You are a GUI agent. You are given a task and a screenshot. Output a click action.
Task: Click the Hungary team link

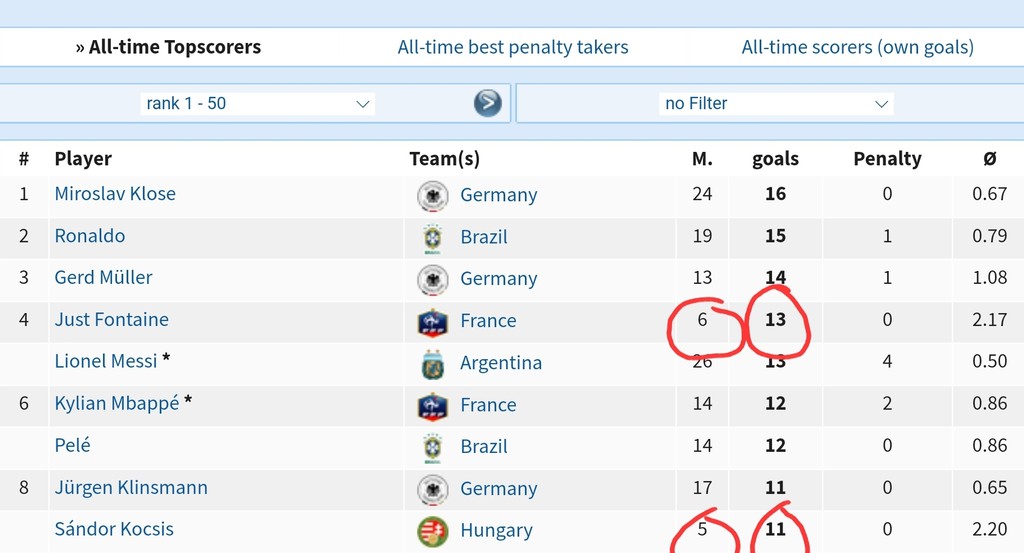tap(496, 530)
